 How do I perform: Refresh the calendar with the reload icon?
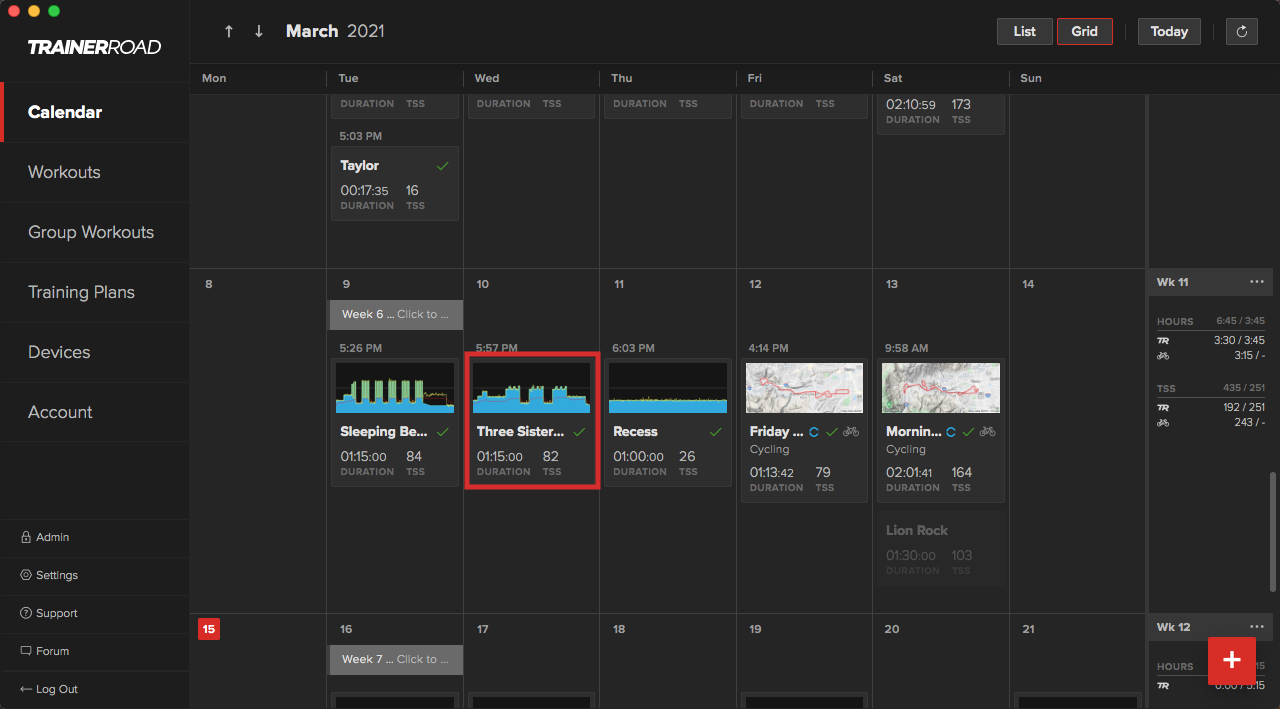[1242, 32]
